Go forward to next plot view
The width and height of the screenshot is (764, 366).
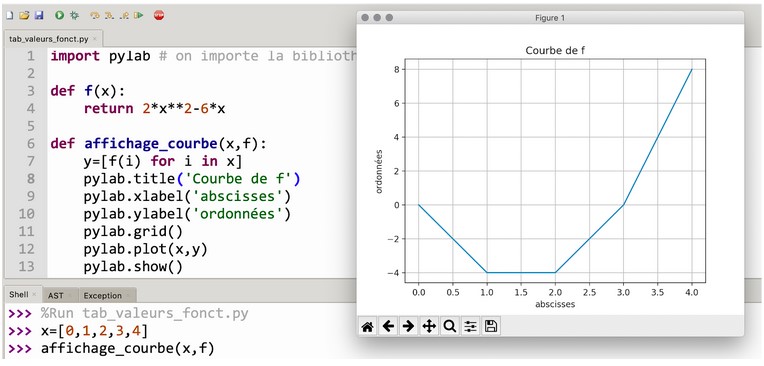click(x=408, y=327)
